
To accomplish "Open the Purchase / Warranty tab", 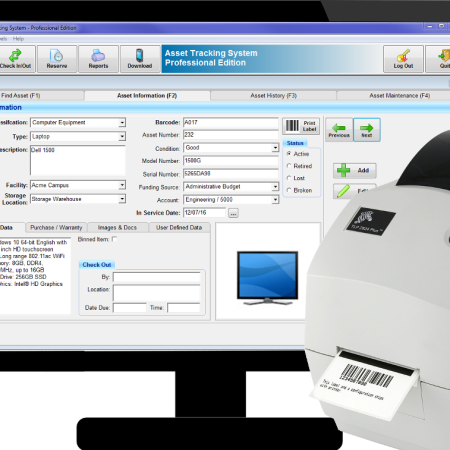I will click(56, 227).
